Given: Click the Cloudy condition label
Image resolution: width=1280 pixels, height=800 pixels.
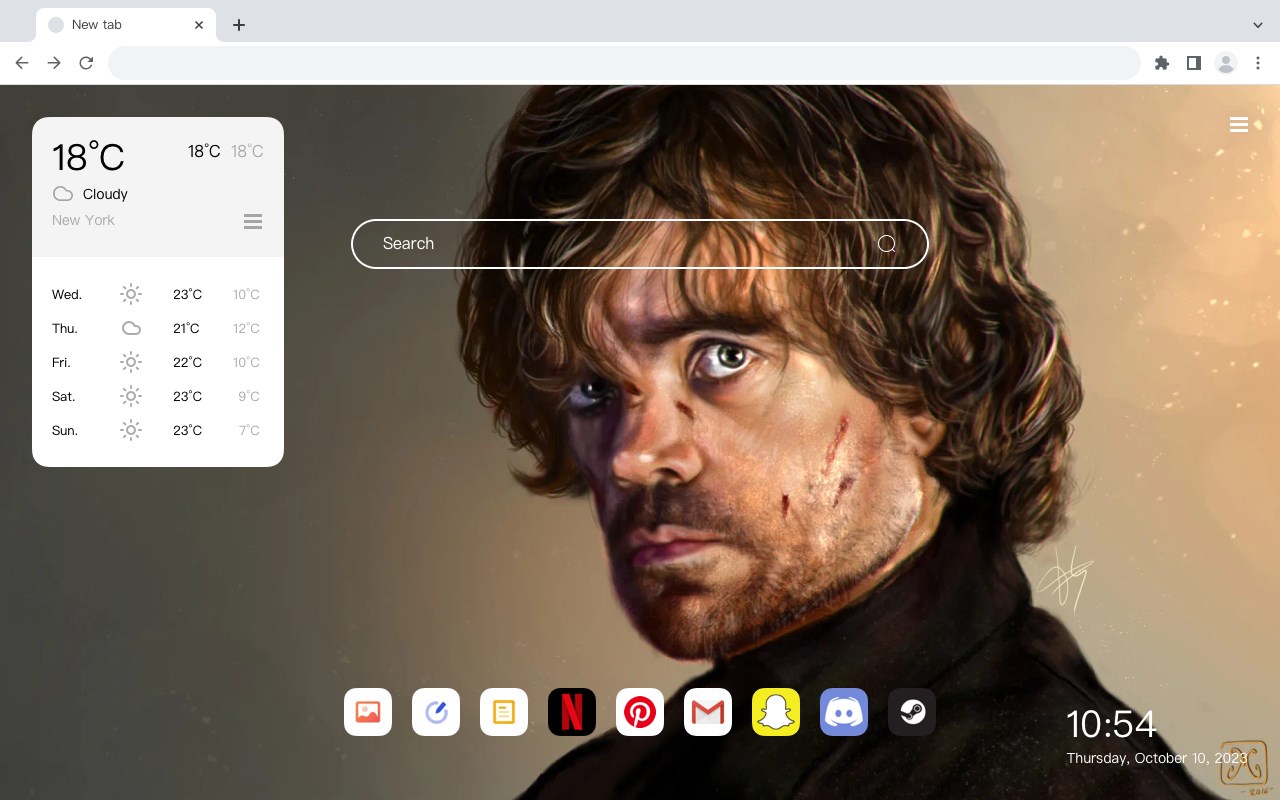Looking at the screenshot, I should click(x=105, y=194).
